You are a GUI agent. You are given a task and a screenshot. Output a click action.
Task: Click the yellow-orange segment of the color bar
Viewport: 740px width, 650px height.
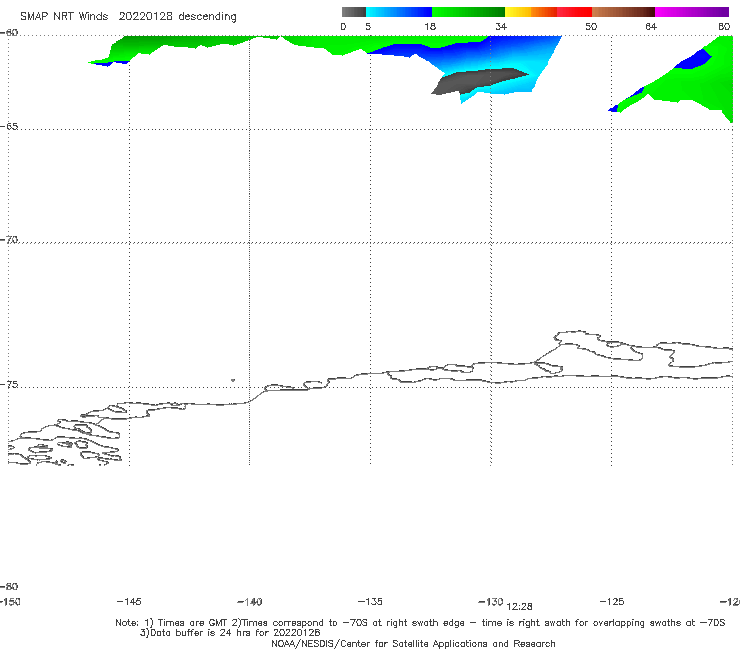pyautogui.click(x=530, y=12)
